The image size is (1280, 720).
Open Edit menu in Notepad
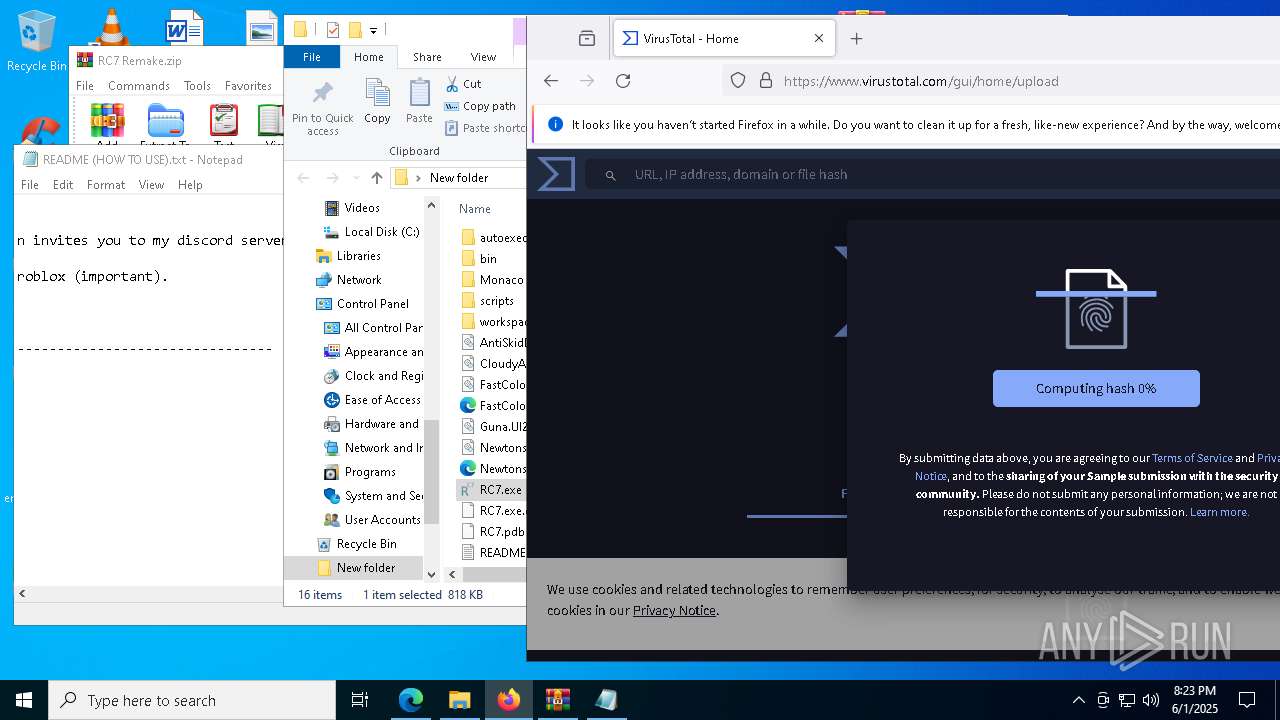coord(63,185)
